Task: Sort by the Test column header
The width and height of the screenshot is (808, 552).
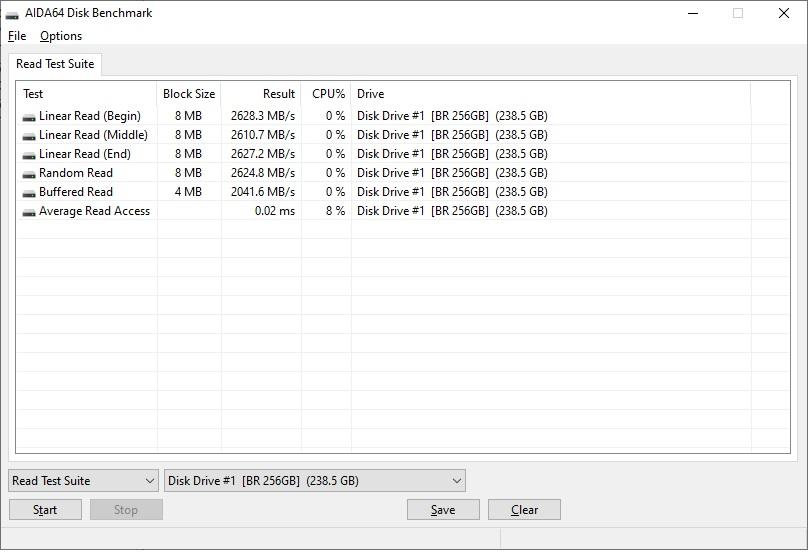Action: (86, 94)
